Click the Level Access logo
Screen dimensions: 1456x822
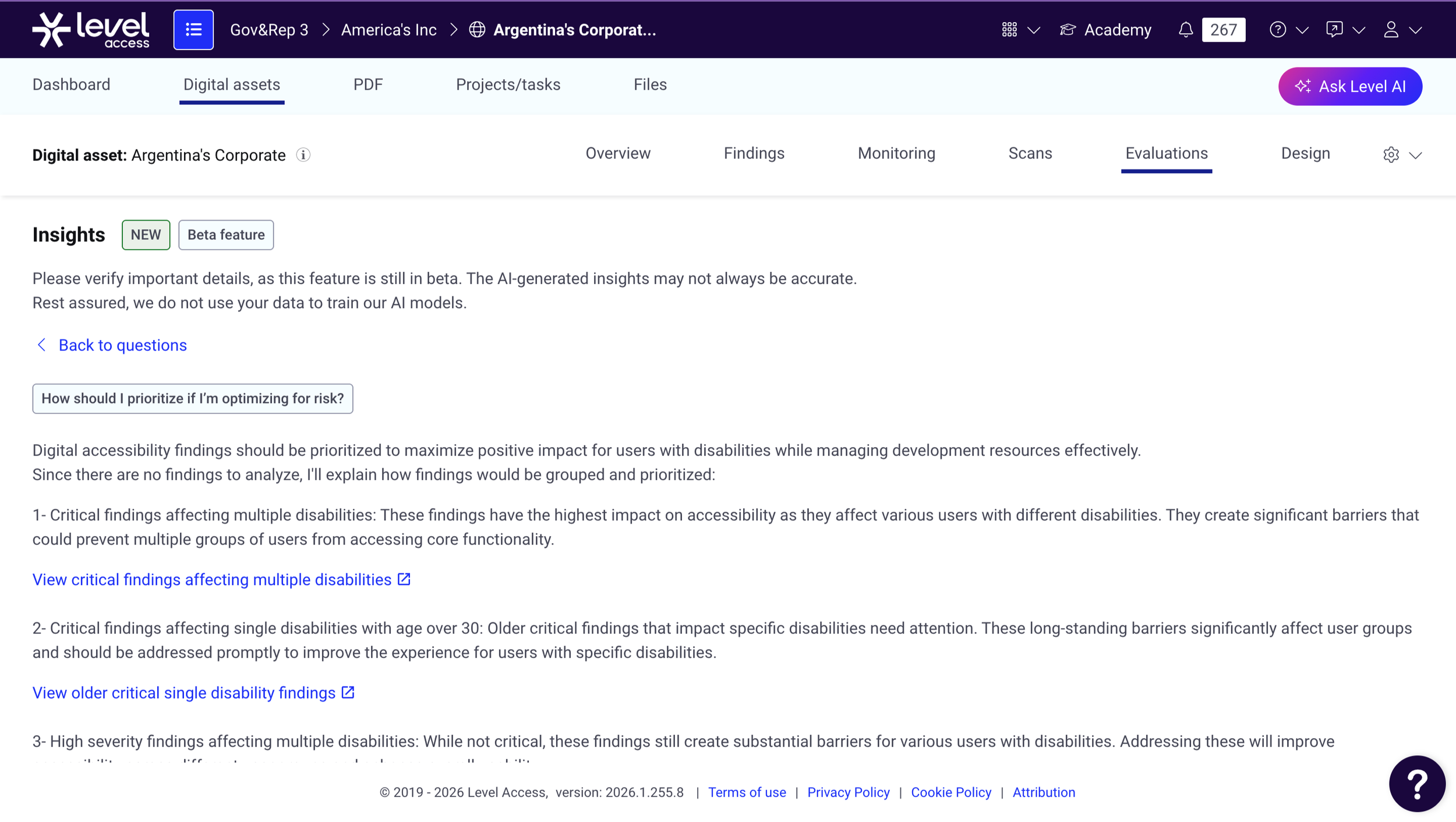90,30
